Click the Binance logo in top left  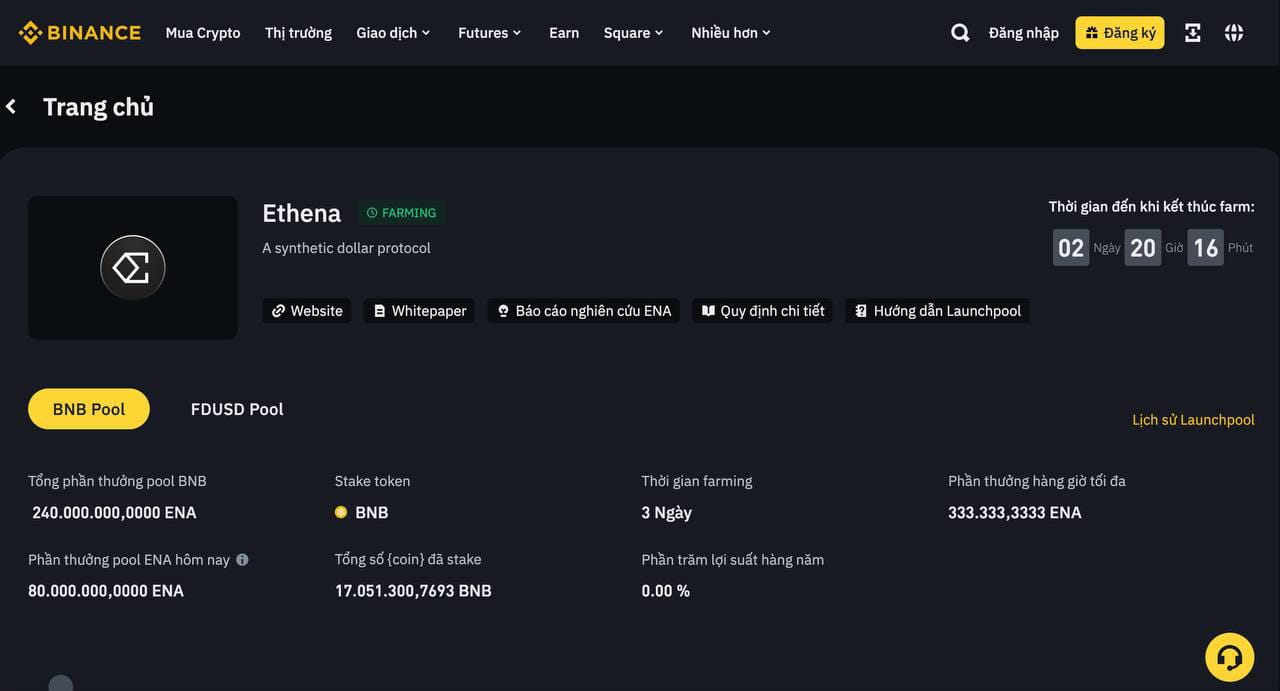pos(79,31)
